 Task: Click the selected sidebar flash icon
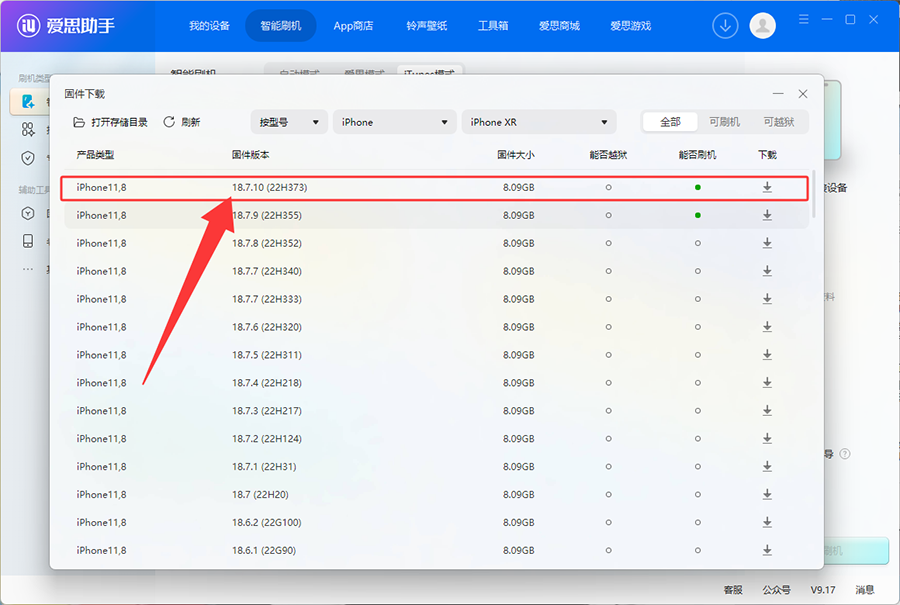click(x=28, y=102)
